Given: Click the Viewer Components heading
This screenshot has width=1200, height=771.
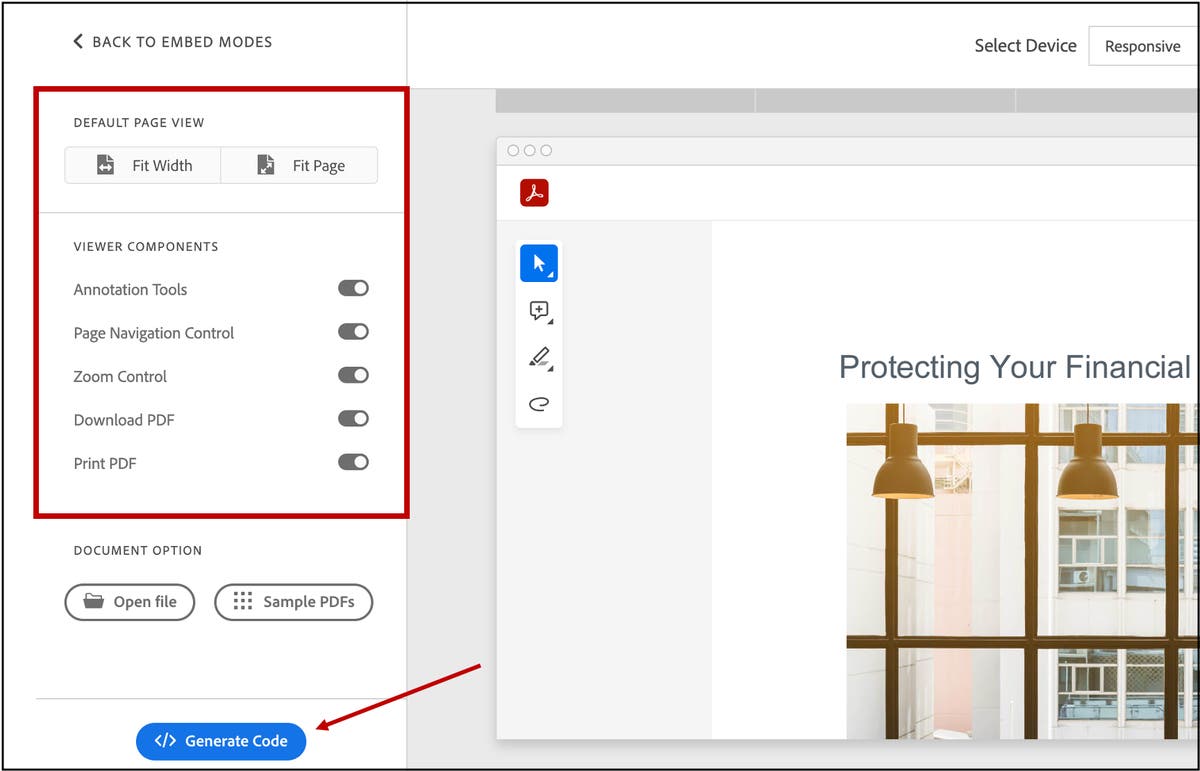Looking at the screenshot, I should (x=146, y=246).
